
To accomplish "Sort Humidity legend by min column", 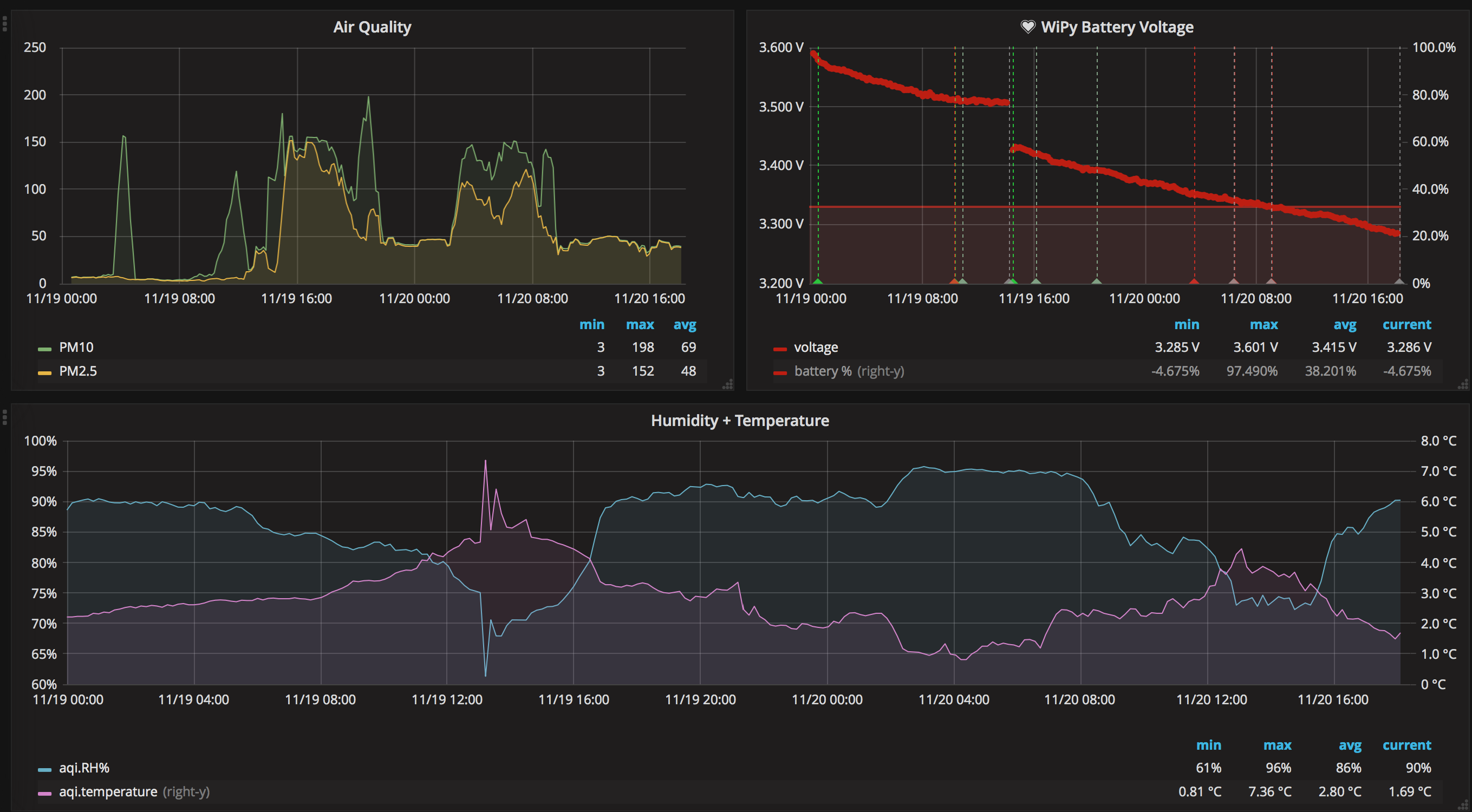I will click(x=1209, y=745).
